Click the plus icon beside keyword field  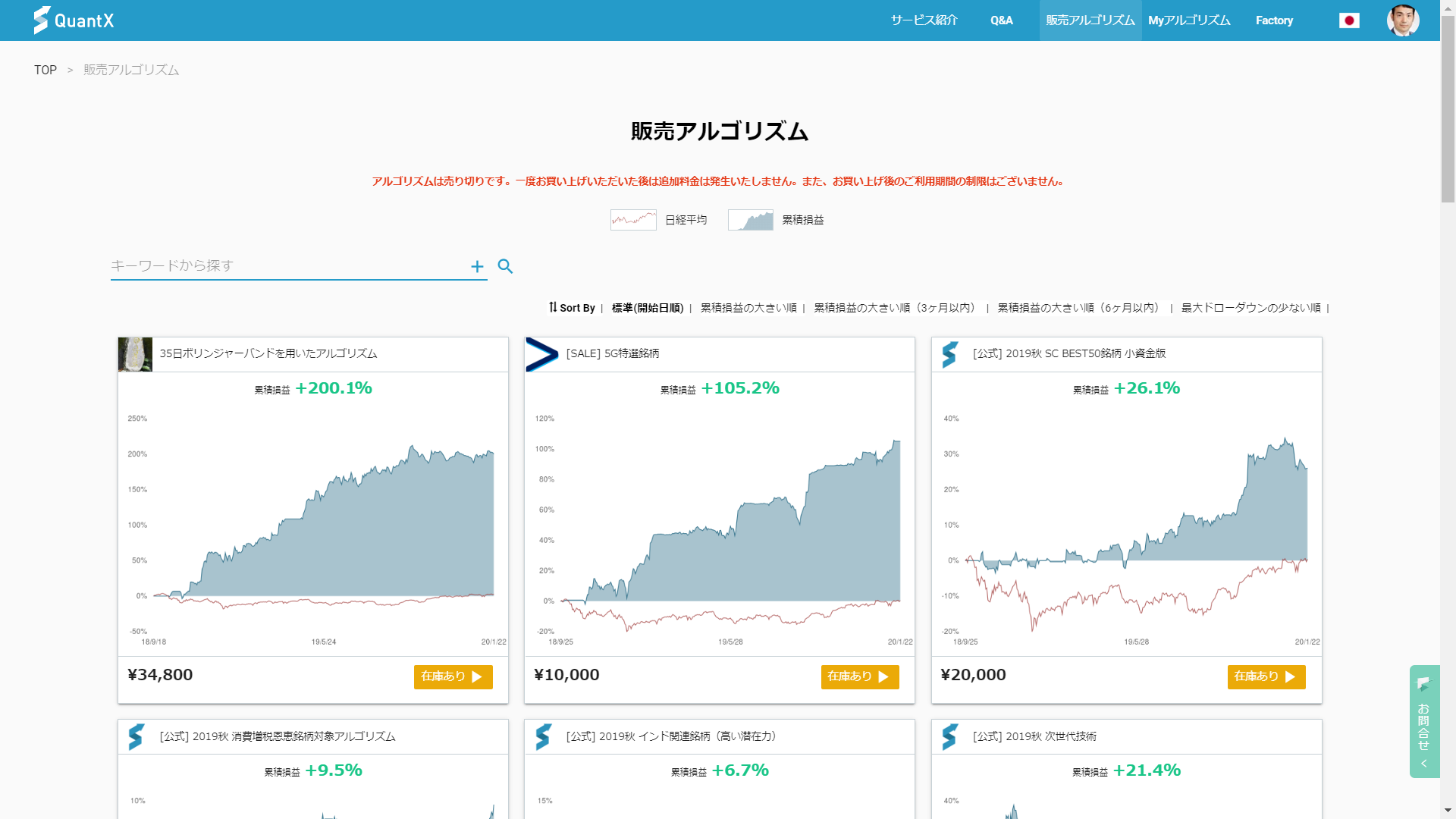coord(477,266)
